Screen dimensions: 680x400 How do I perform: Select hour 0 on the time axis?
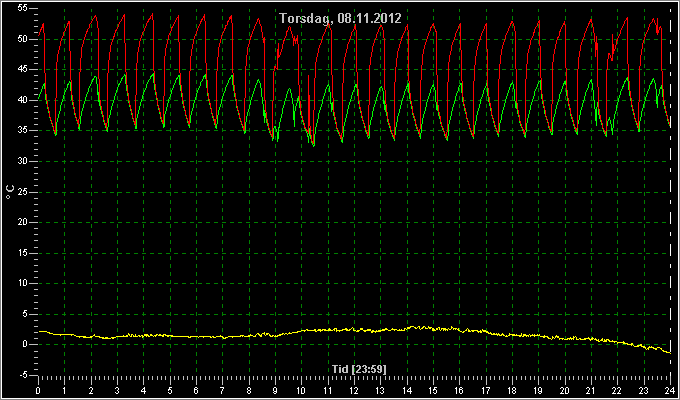[38, 390]
